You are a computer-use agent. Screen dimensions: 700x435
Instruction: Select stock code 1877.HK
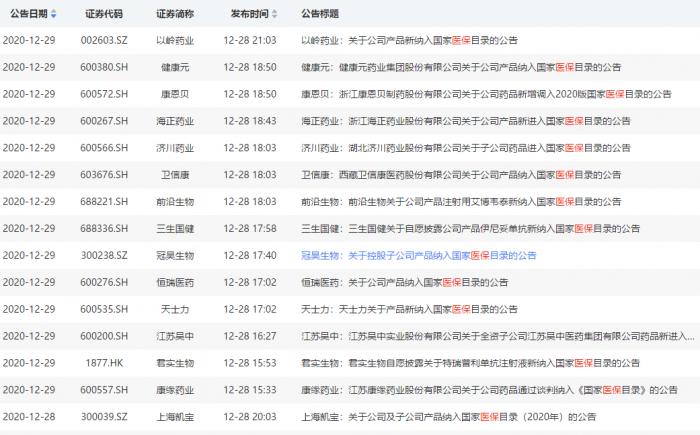point(104,363)
